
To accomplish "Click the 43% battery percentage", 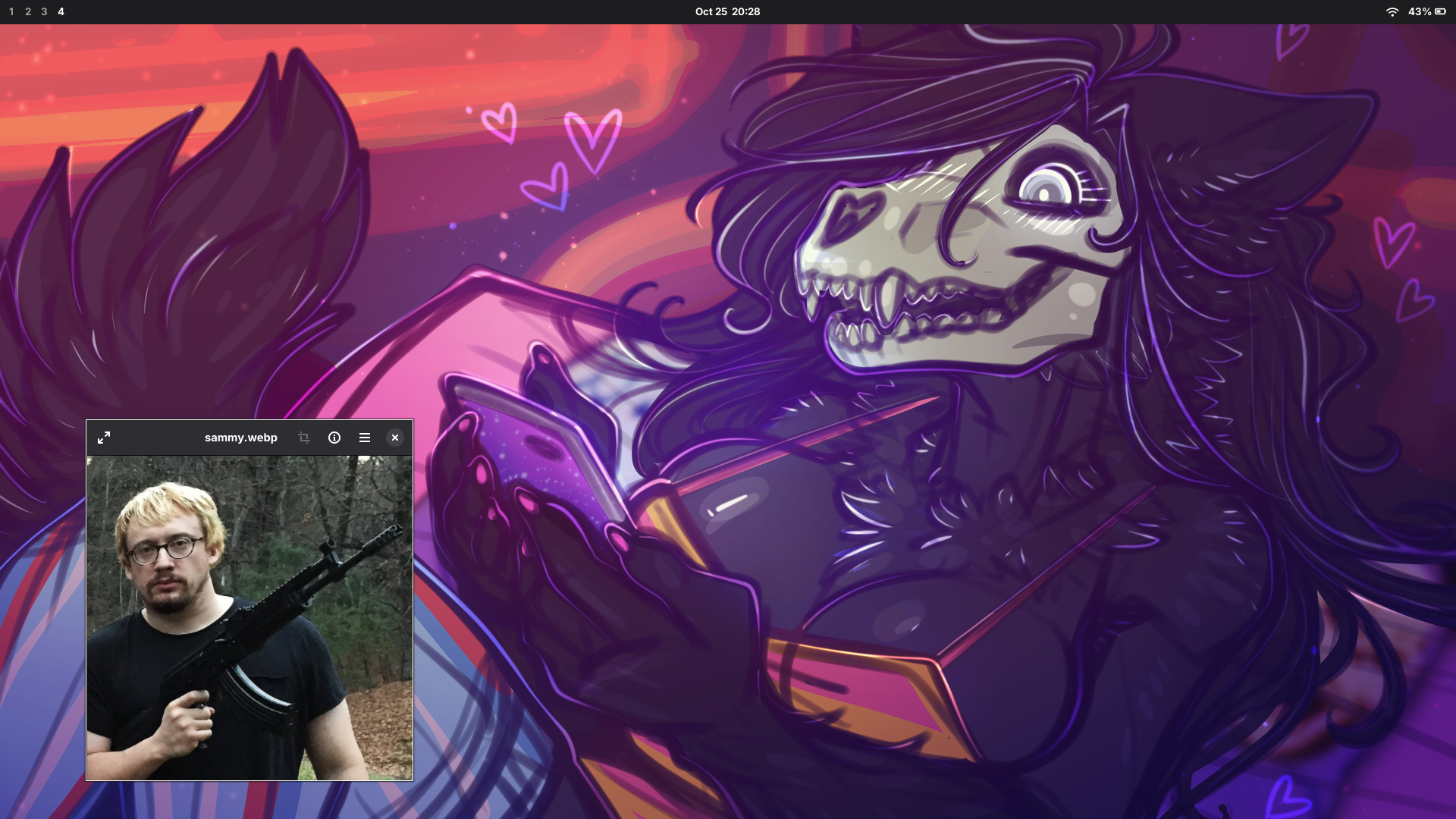I will [x=1420, y=11].
